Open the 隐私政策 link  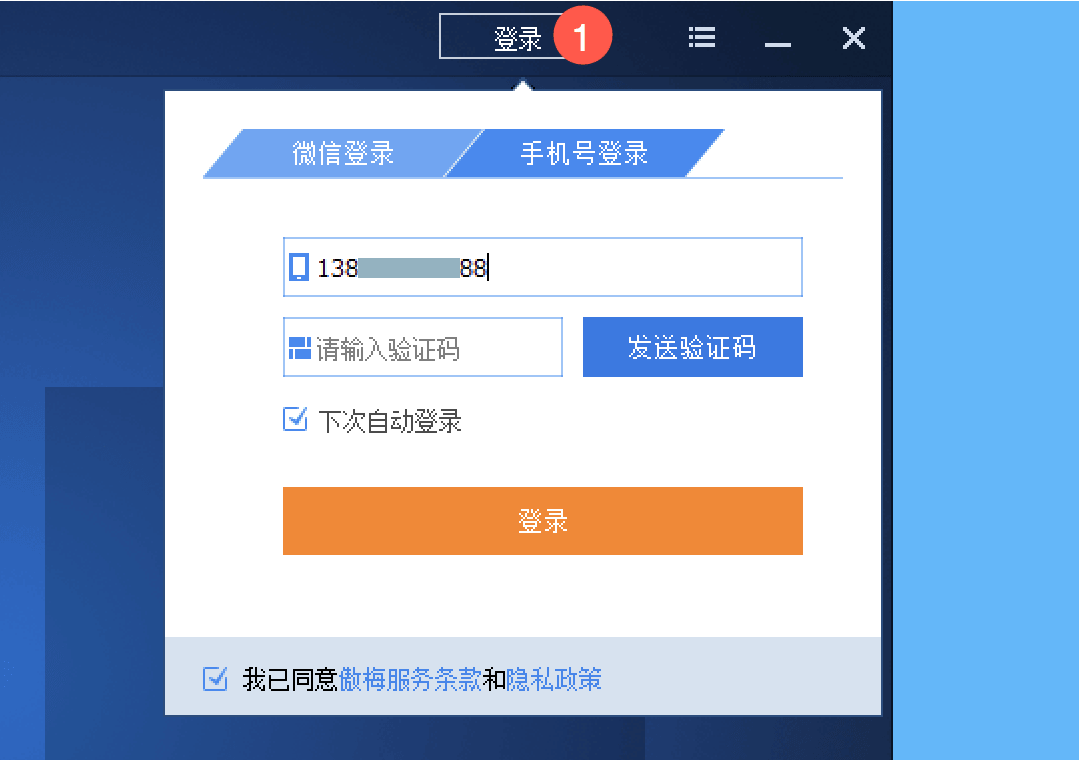tap(554, 679)
